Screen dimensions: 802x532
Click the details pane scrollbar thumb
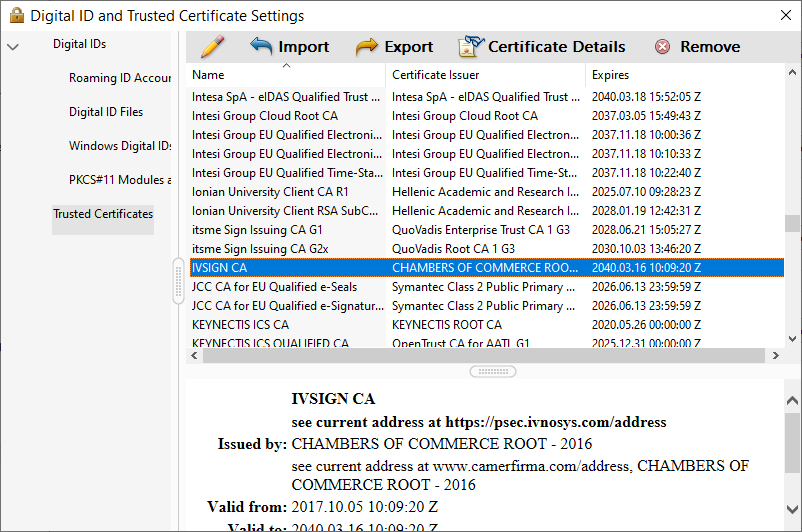(x=792, y=442)
